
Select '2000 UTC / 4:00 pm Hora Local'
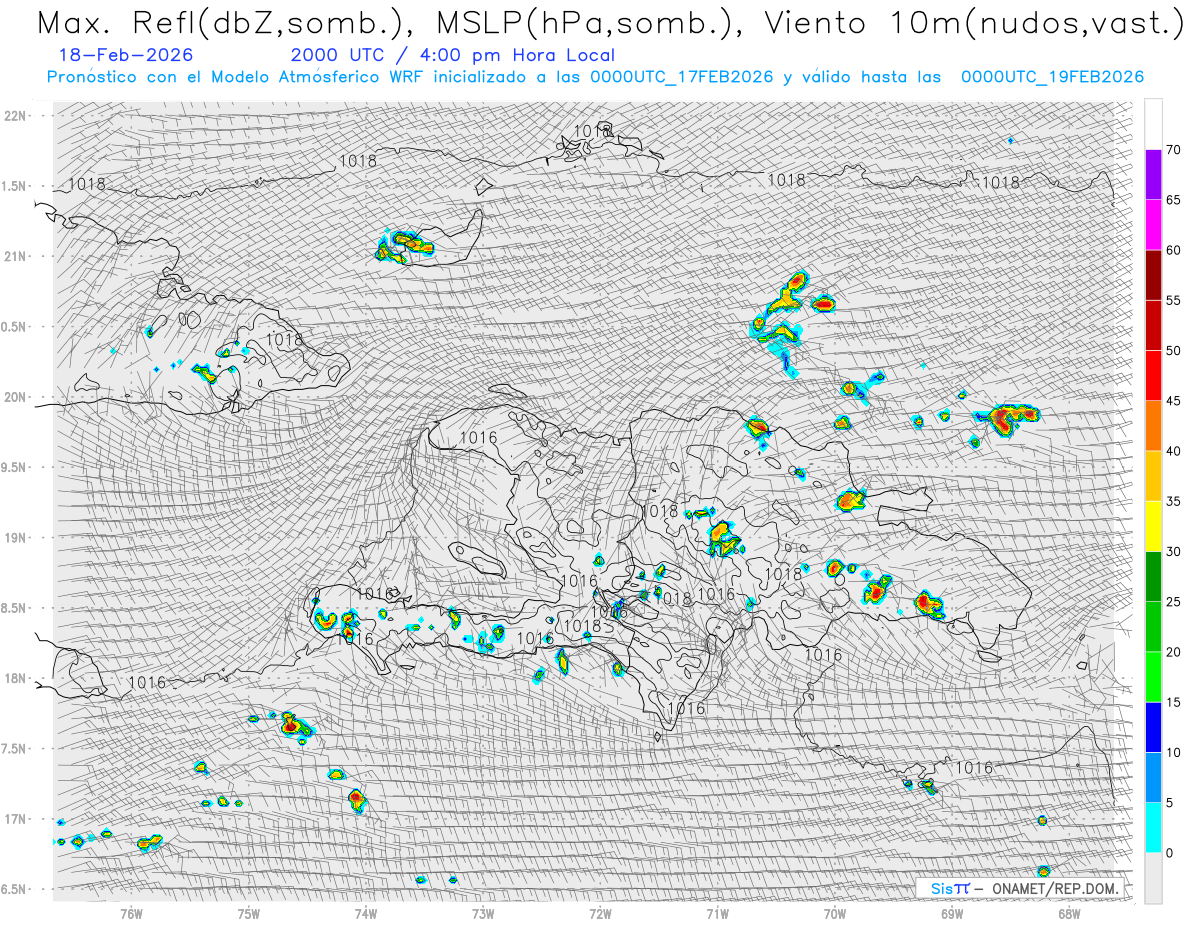453,56
